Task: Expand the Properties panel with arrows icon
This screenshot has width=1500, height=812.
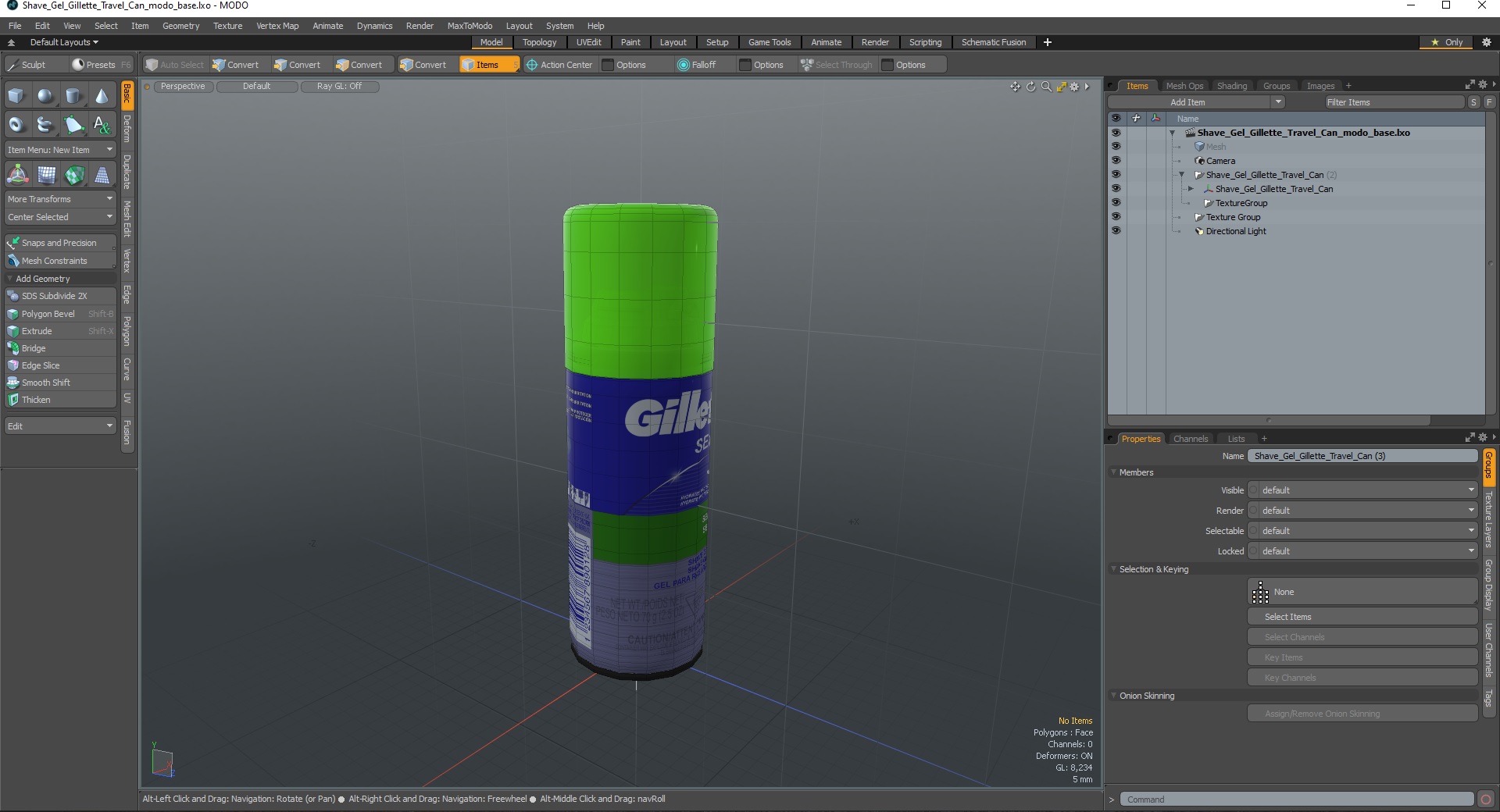Action: pos(1470,438)
